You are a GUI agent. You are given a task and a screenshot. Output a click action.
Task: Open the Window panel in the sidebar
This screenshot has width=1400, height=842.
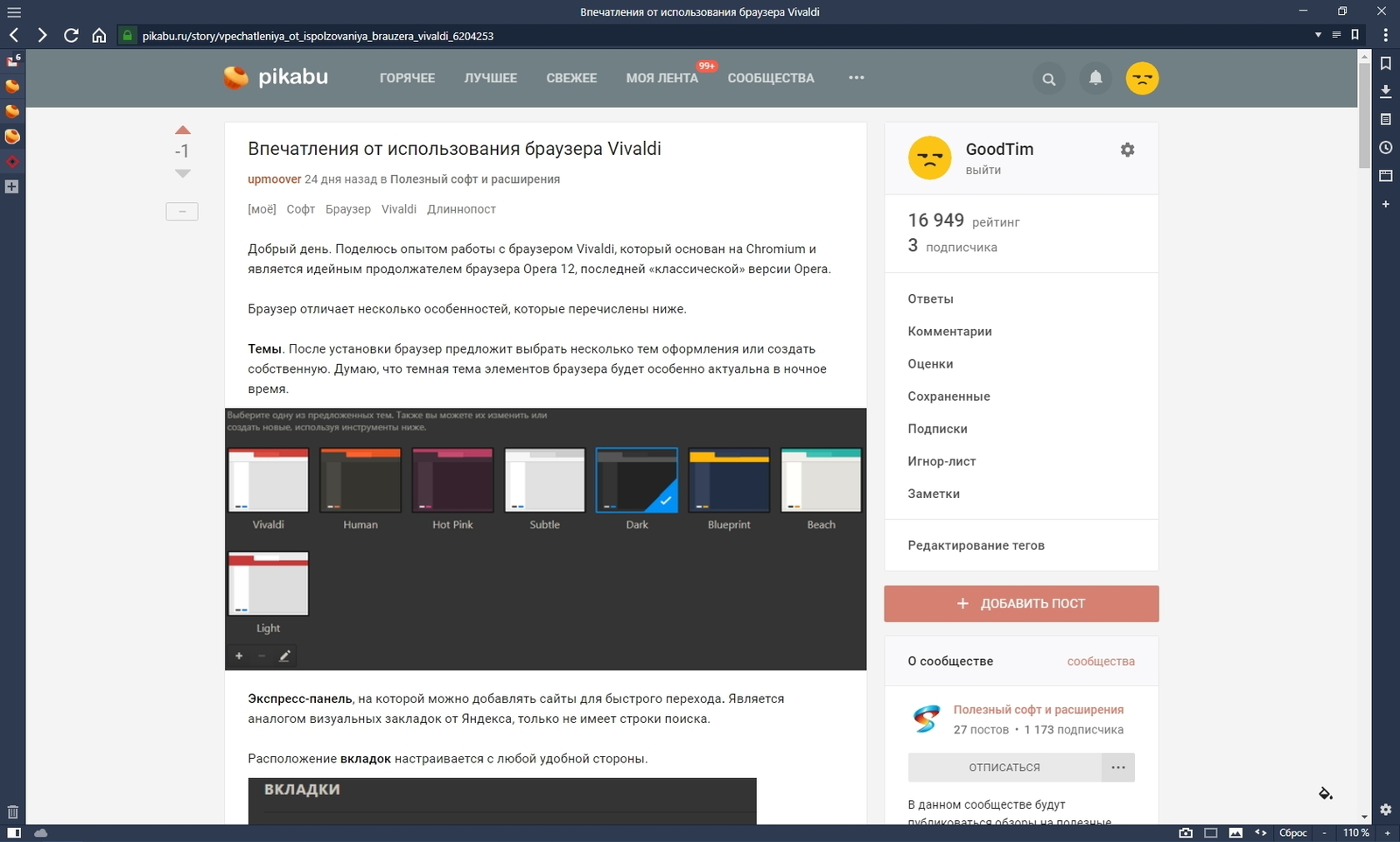(1385, 175)
